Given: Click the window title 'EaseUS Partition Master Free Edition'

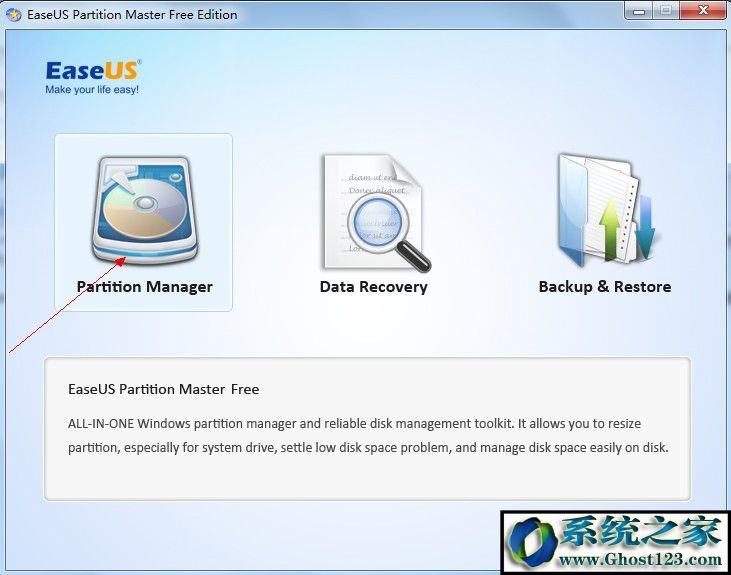Looking at the screenshot, I should click(132, 14).
